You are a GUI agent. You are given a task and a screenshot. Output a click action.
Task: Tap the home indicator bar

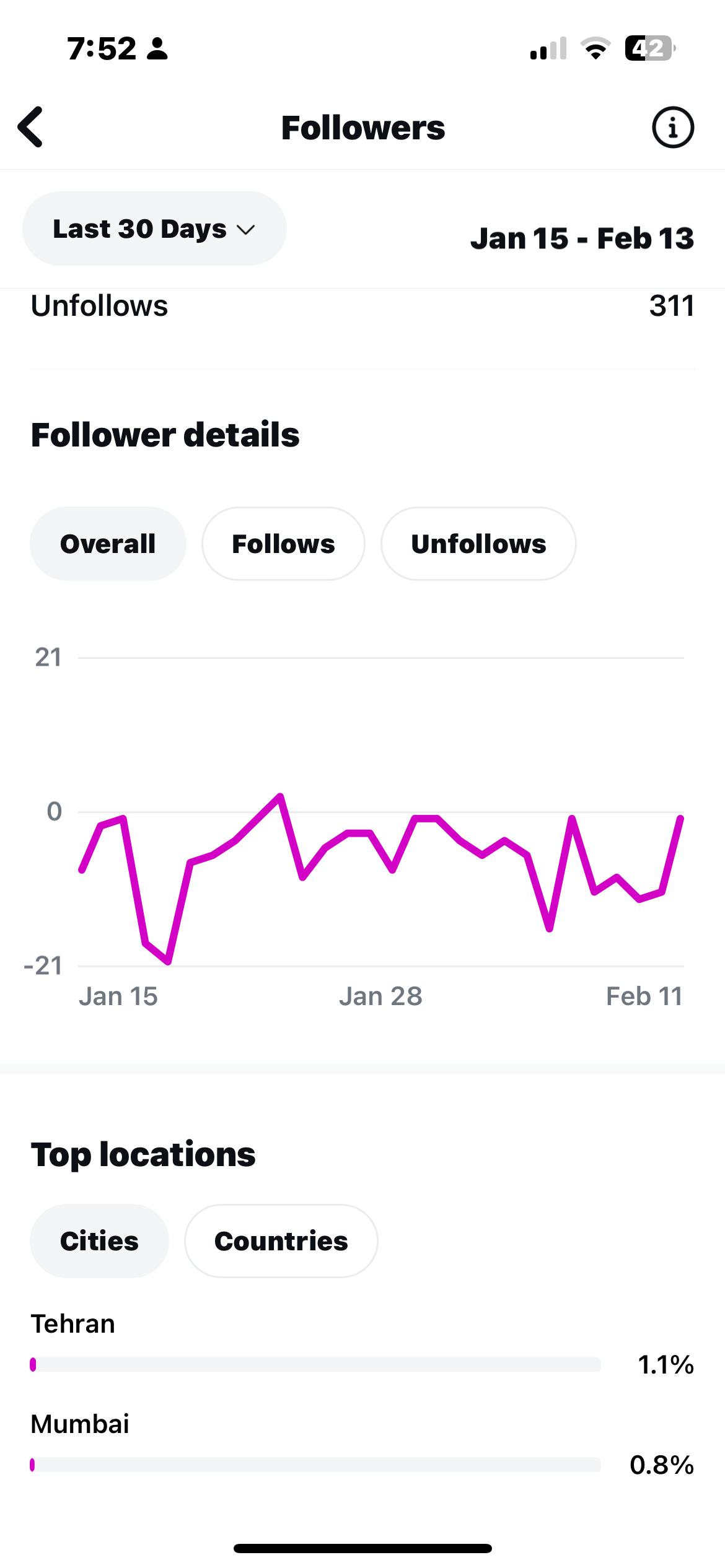[x=362, y=1549]
